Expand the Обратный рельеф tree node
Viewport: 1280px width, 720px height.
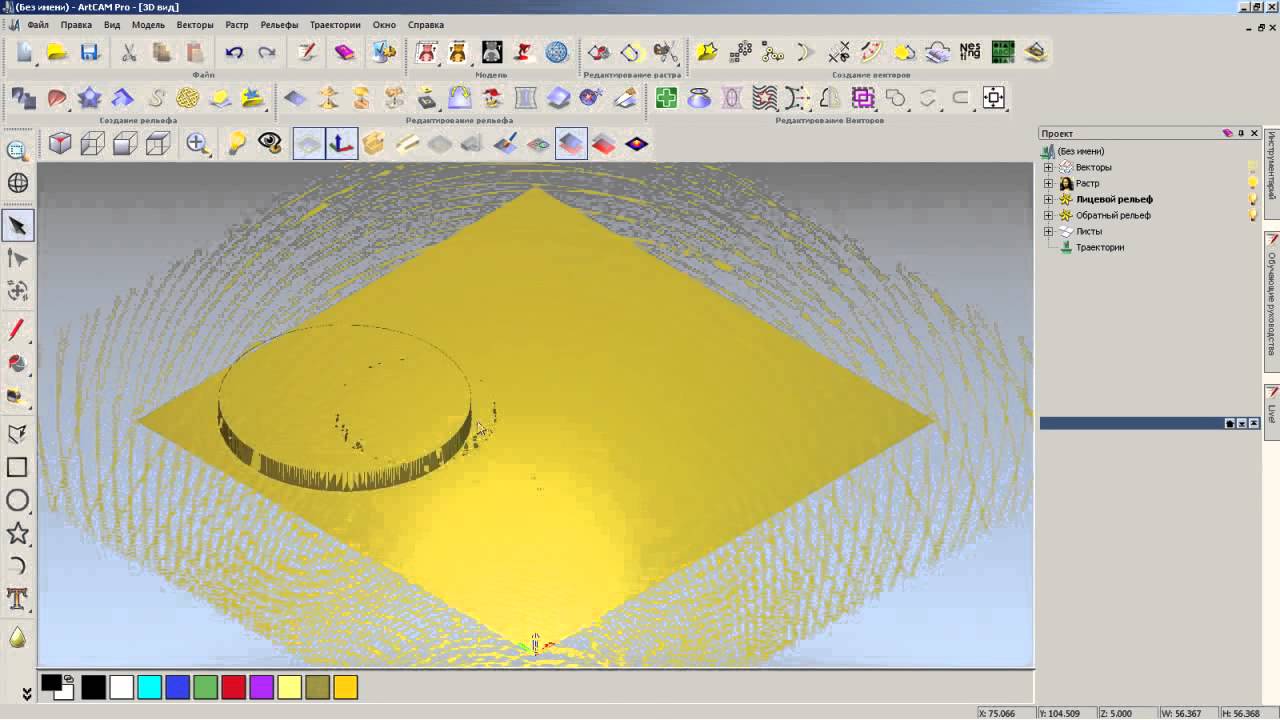1048,215
